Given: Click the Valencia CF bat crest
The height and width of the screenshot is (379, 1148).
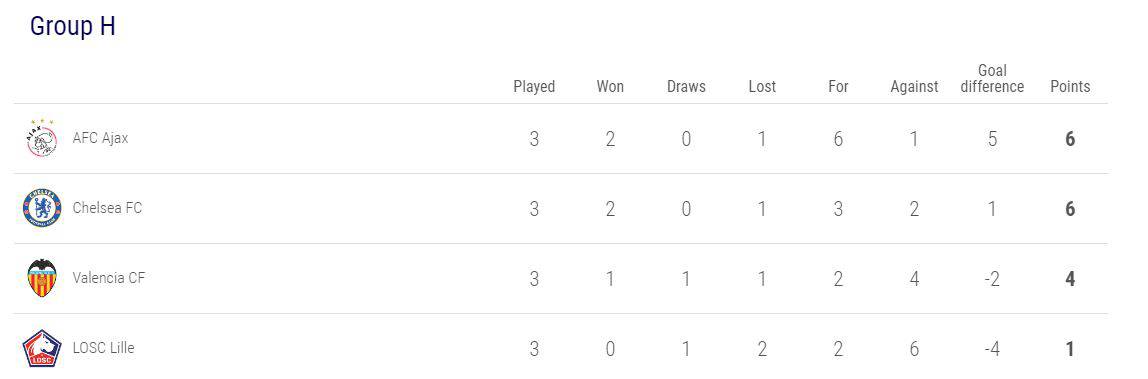Looking at the screenshot, I should pyautogui.click(x=42, y=278).
